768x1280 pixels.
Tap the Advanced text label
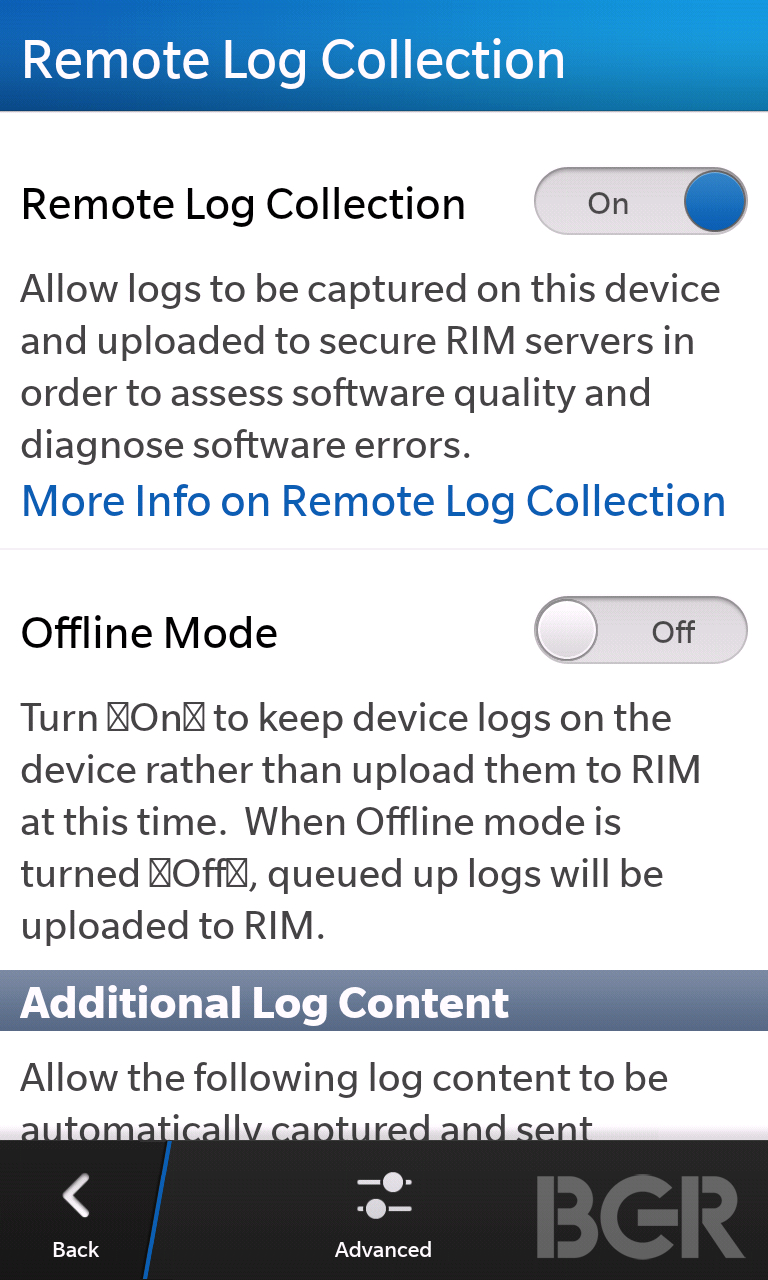[x=383, y=1249]
